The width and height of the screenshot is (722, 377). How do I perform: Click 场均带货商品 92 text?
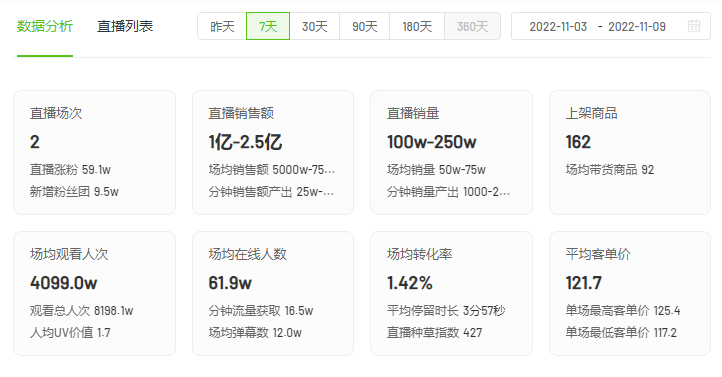click(x=610, y=170)
